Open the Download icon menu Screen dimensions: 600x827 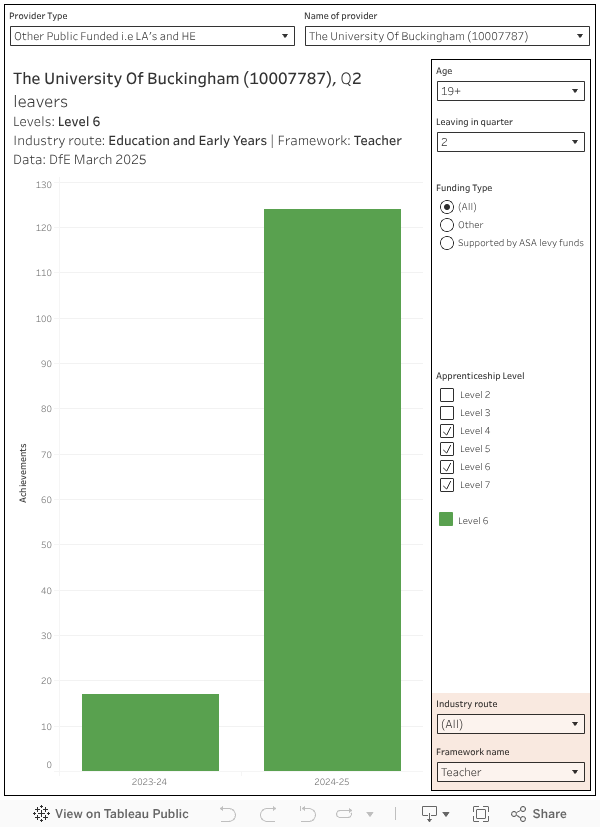click(435, 813)
